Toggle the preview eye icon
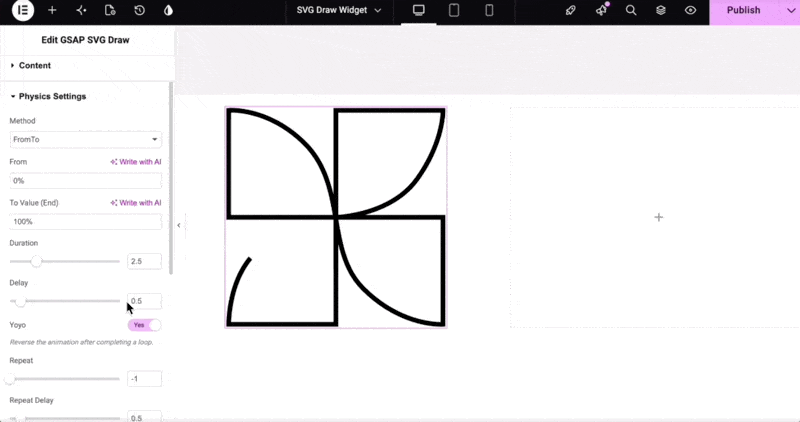This screenshot has height=422, width=800. pyautogui.click(x=690, y=10)
